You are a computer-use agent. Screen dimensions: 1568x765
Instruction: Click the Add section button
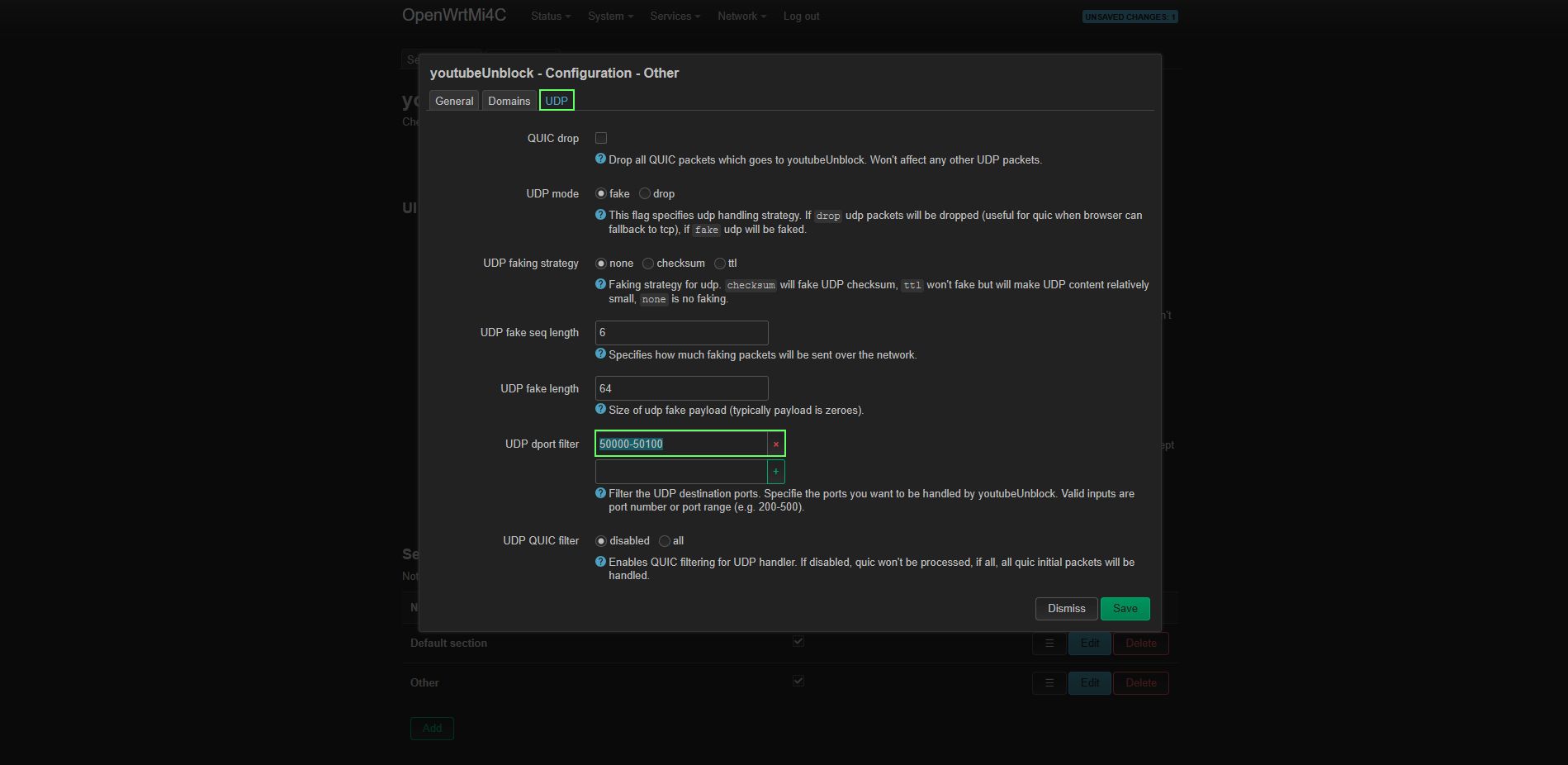point(432,729)
